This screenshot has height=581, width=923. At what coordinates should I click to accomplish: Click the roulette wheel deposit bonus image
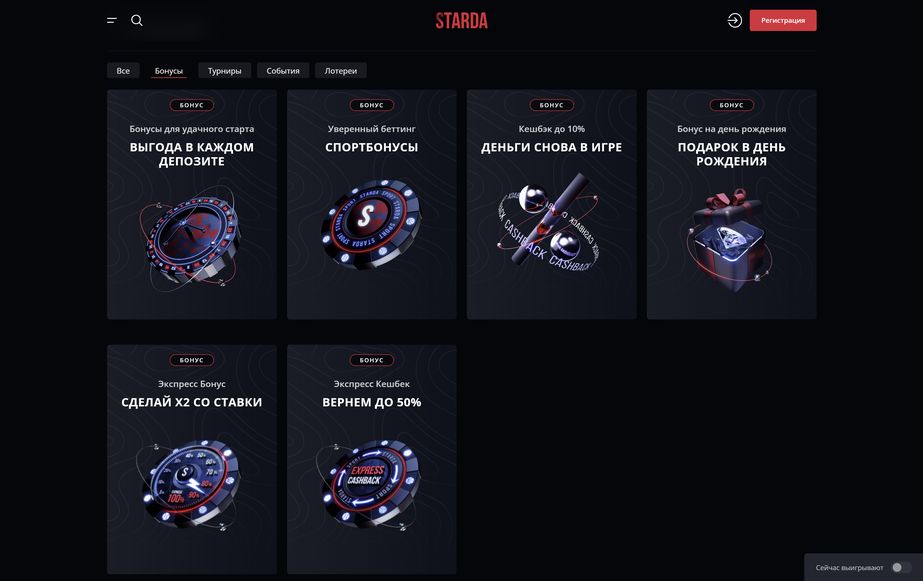click(x=191, y=238)
